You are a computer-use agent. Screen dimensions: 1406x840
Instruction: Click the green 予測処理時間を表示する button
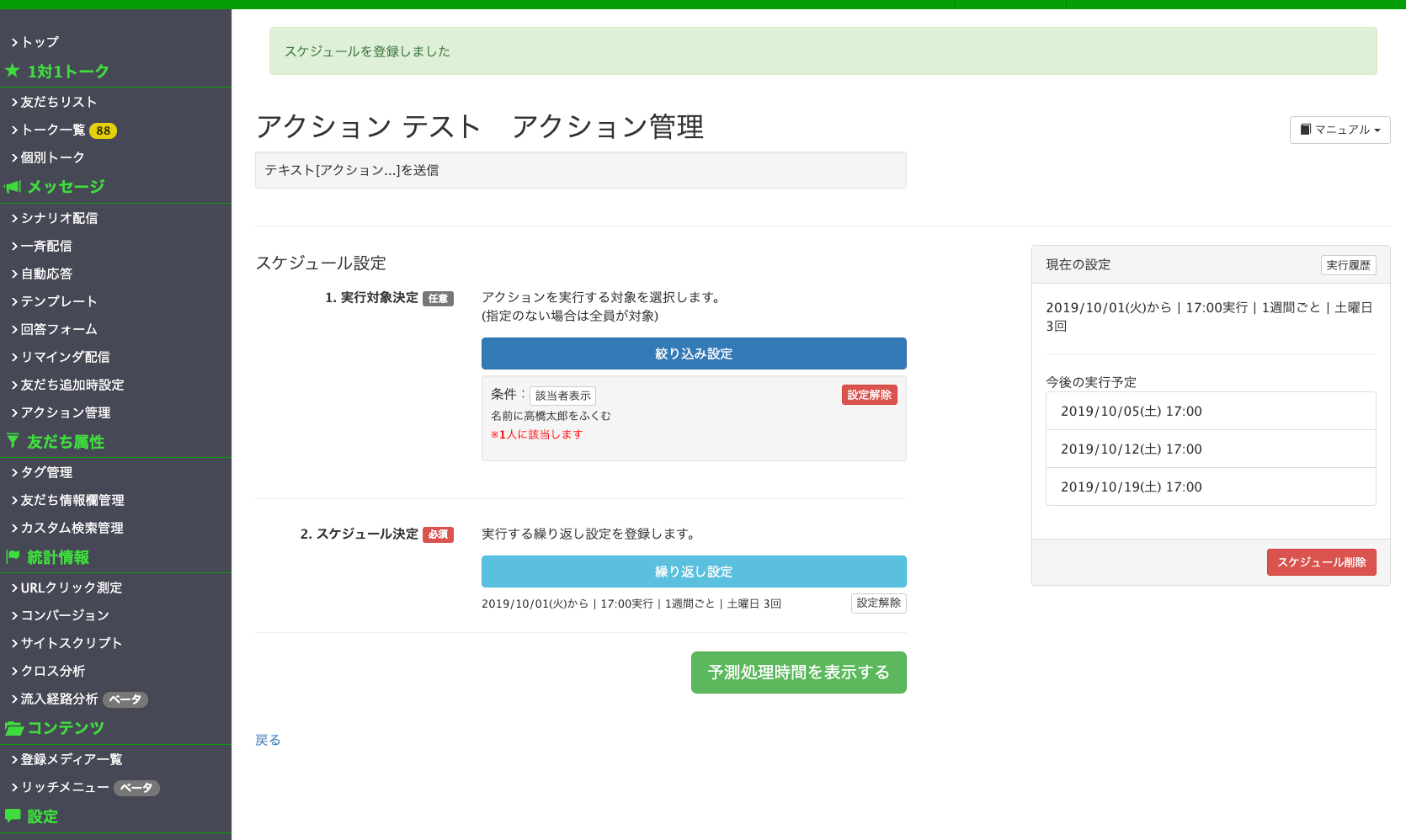tap(798, 673)
